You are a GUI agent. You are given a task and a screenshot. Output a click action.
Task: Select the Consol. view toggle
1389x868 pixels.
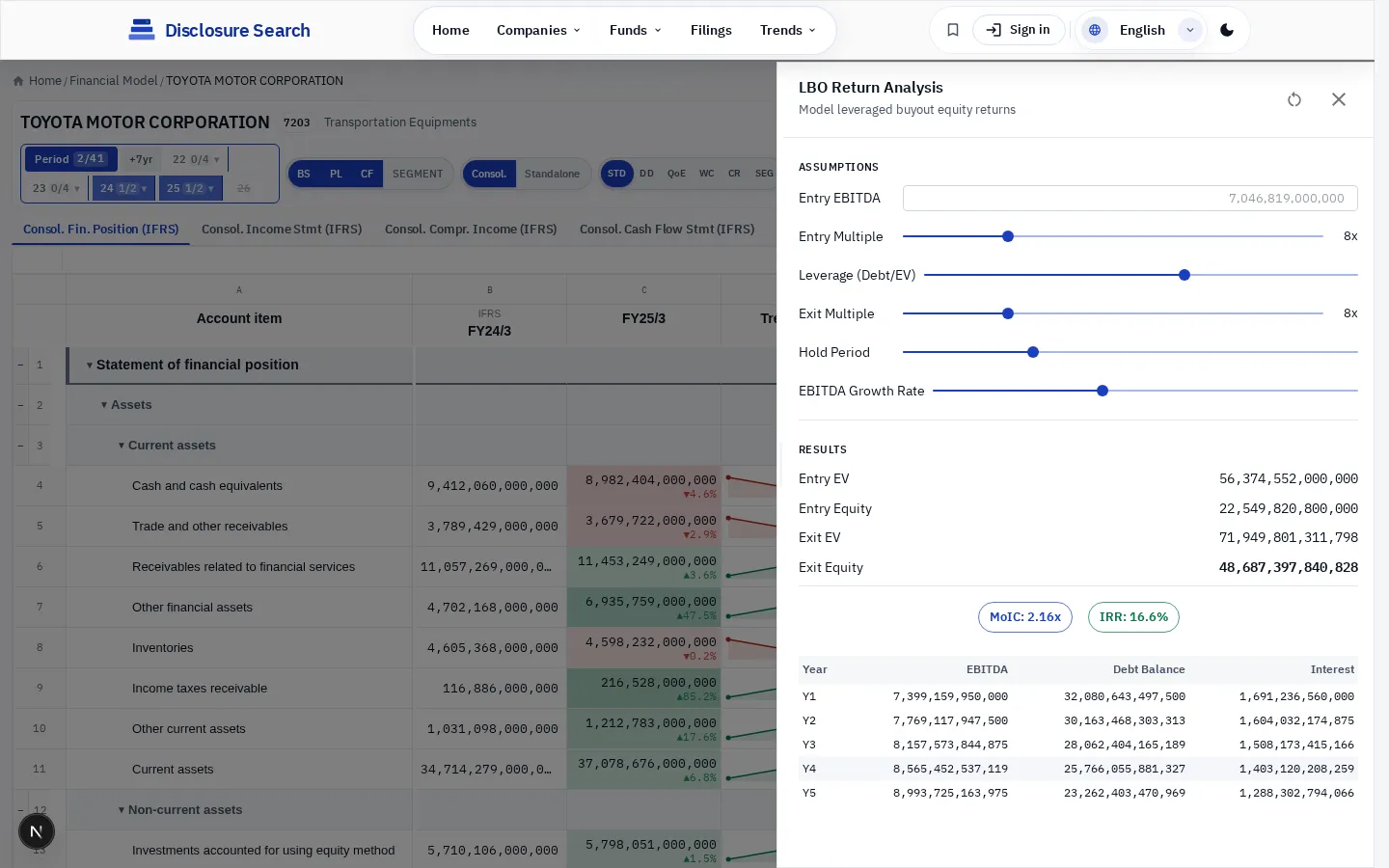coord(489,174)
